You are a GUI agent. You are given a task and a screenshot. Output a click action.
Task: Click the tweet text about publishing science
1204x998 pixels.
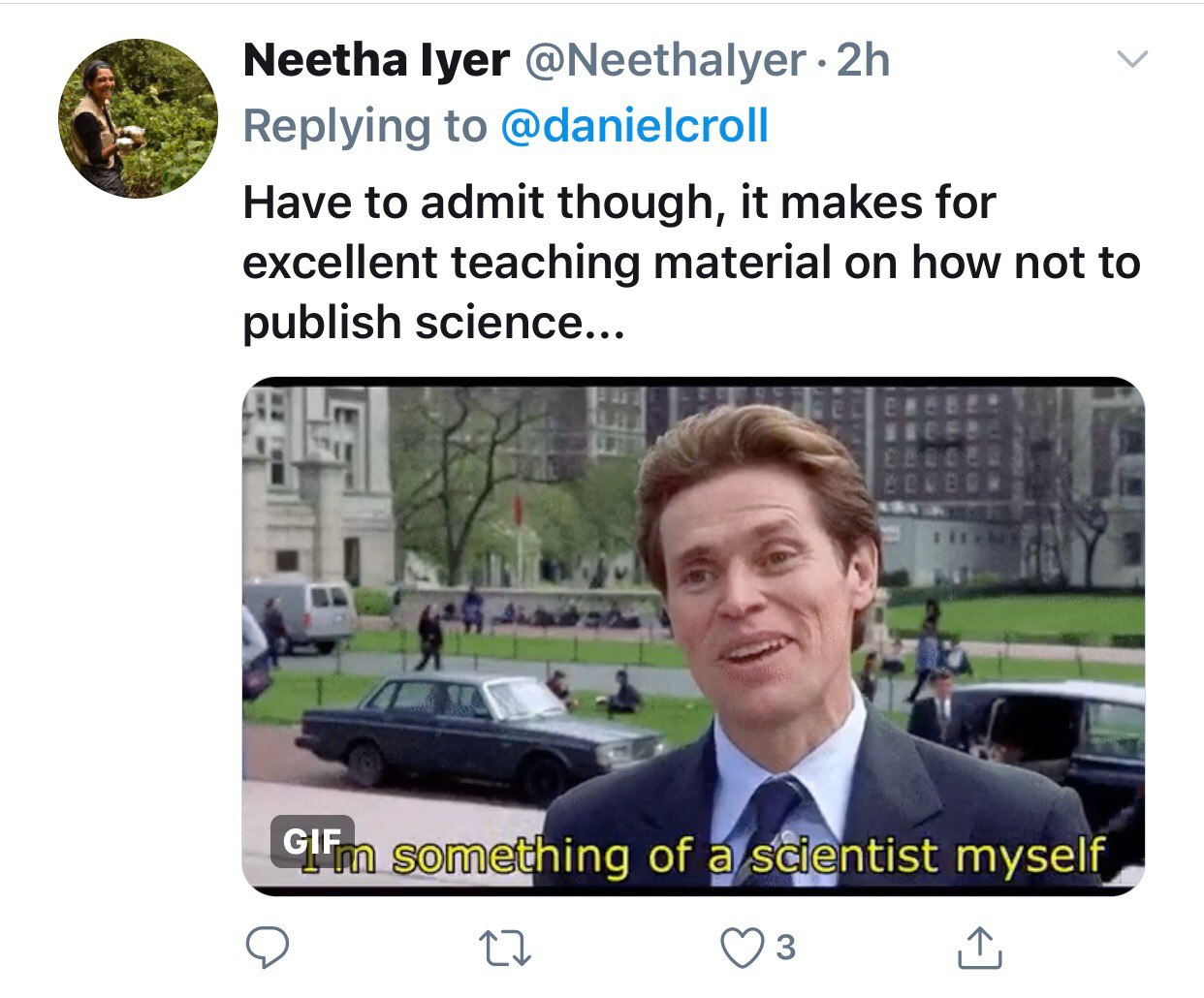coord(690,262)
